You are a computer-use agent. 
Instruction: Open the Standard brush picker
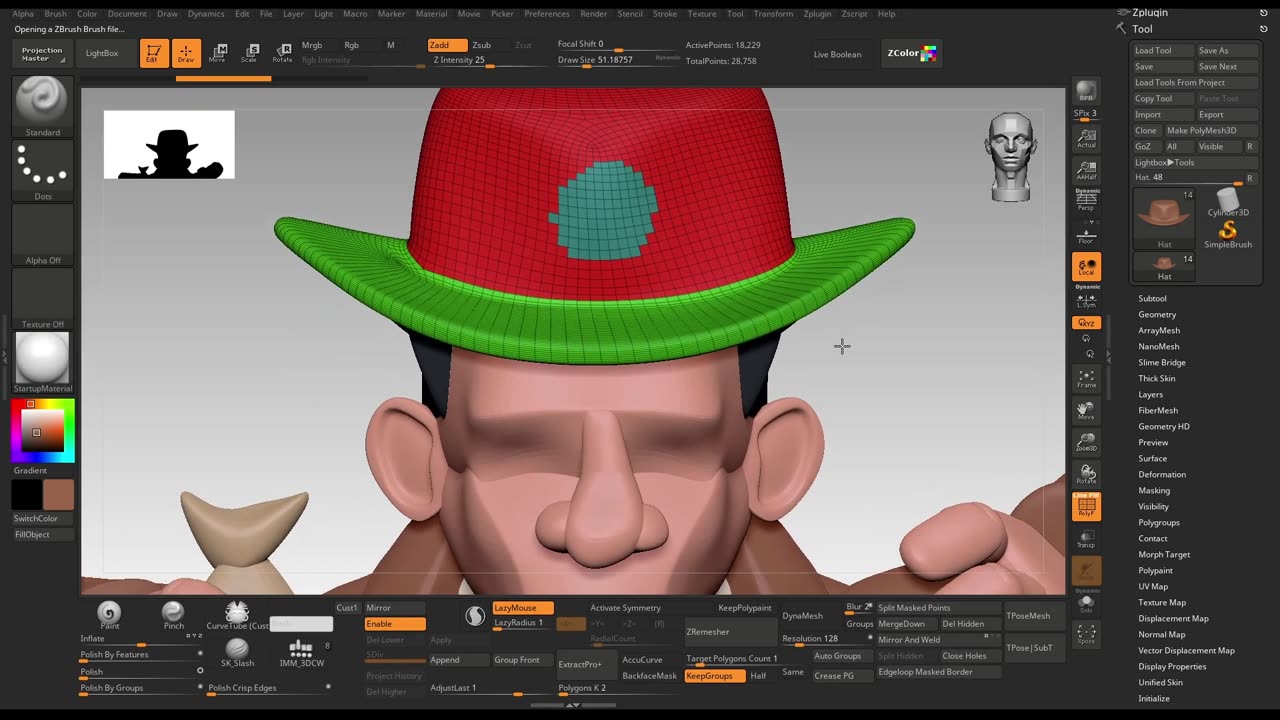(x=42, y=106)
